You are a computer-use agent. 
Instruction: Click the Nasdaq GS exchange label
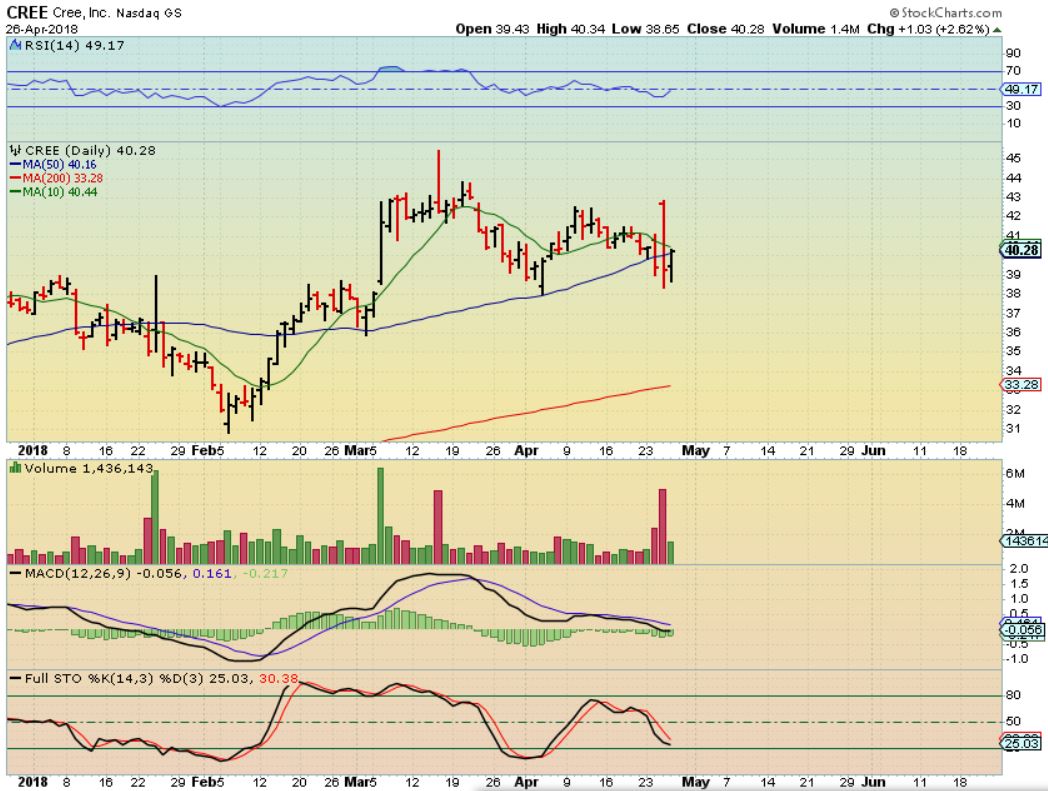tap(149, 13)
